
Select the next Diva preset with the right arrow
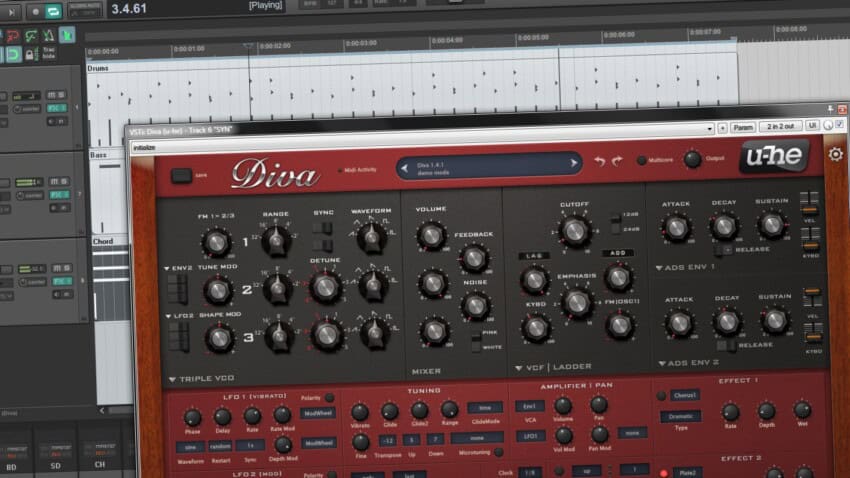pos(574,163)
